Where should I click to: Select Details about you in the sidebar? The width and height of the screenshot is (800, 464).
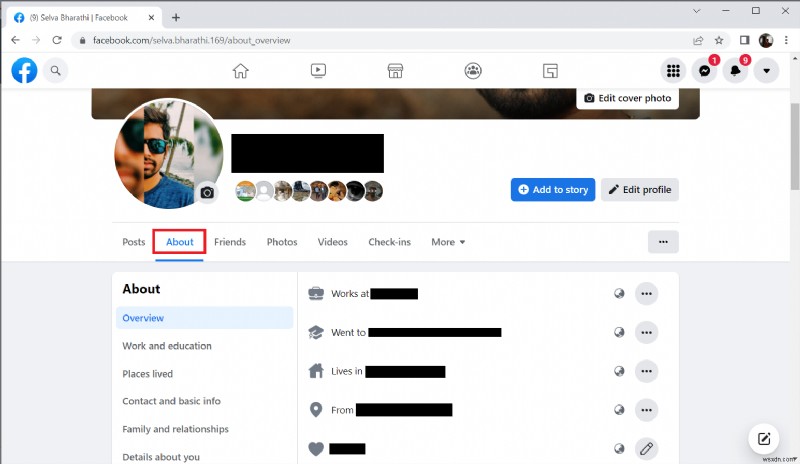161,457
